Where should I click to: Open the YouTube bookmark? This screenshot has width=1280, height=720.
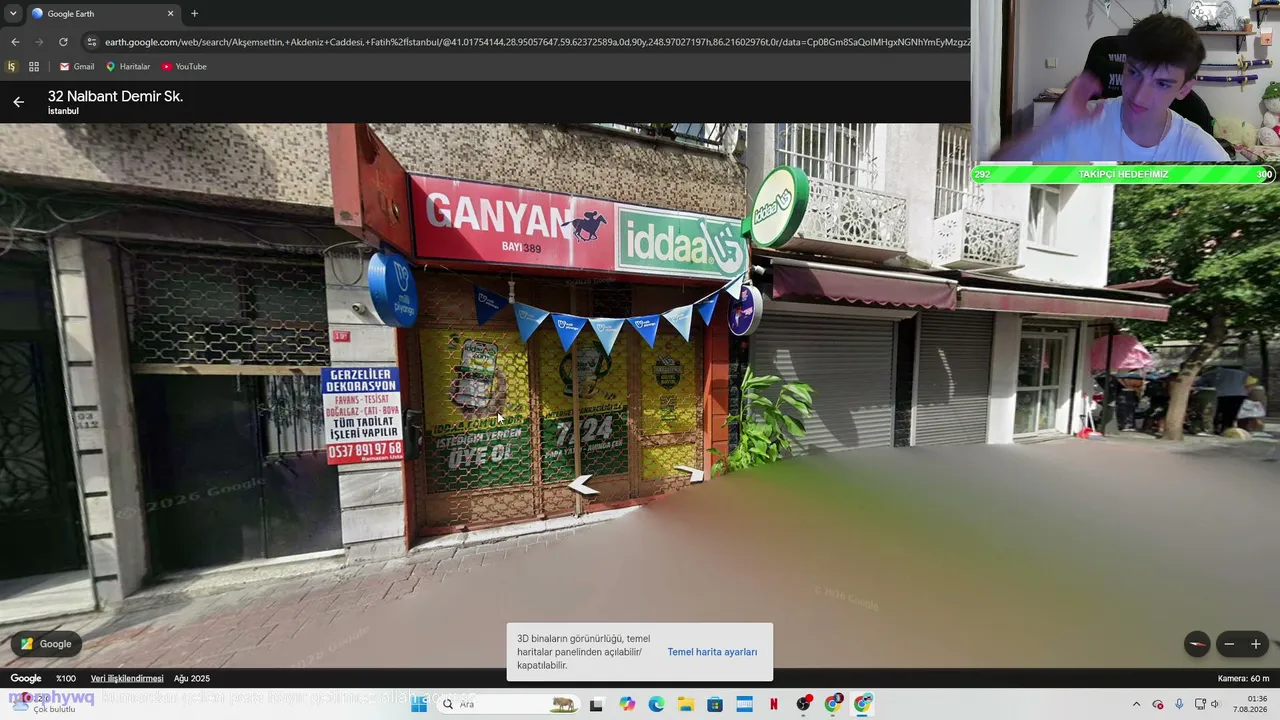coord(184,67)
